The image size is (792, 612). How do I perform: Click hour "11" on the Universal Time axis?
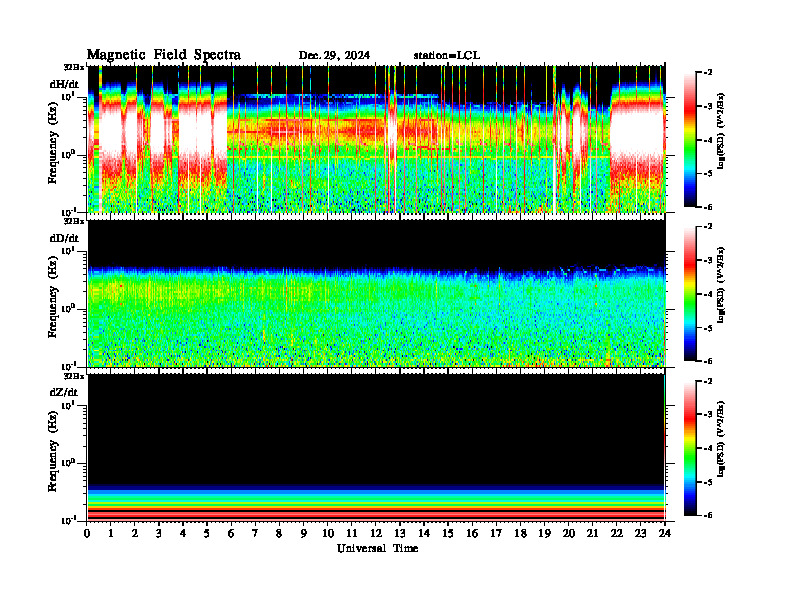tap(352, 533)
